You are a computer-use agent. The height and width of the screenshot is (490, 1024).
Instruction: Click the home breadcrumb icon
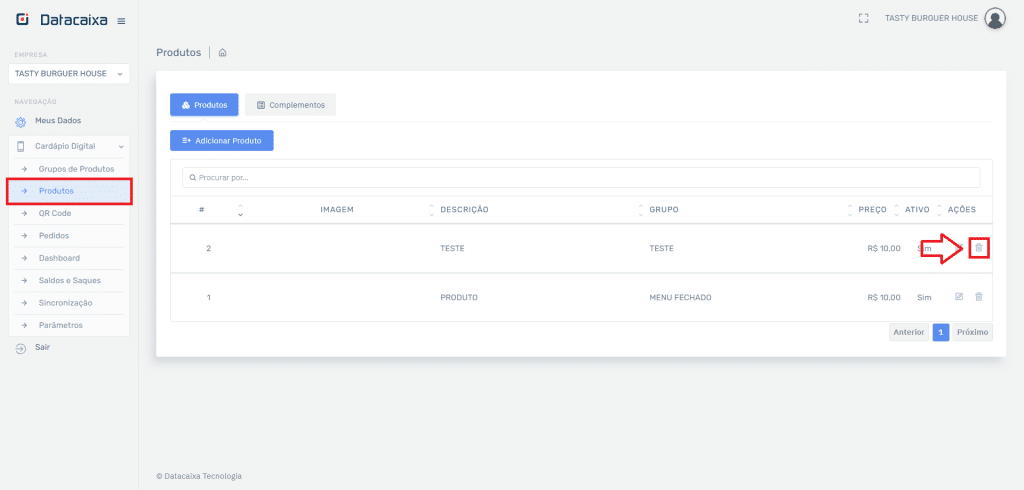pyautogui.click(x=222, y=53)
